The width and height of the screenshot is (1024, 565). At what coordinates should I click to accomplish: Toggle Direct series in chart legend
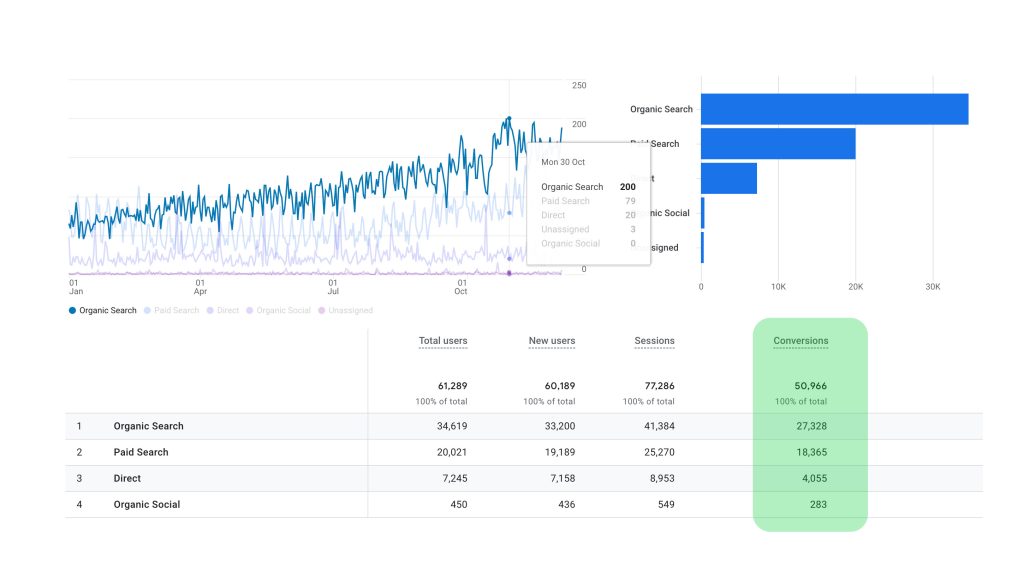(x=223, y=310)
